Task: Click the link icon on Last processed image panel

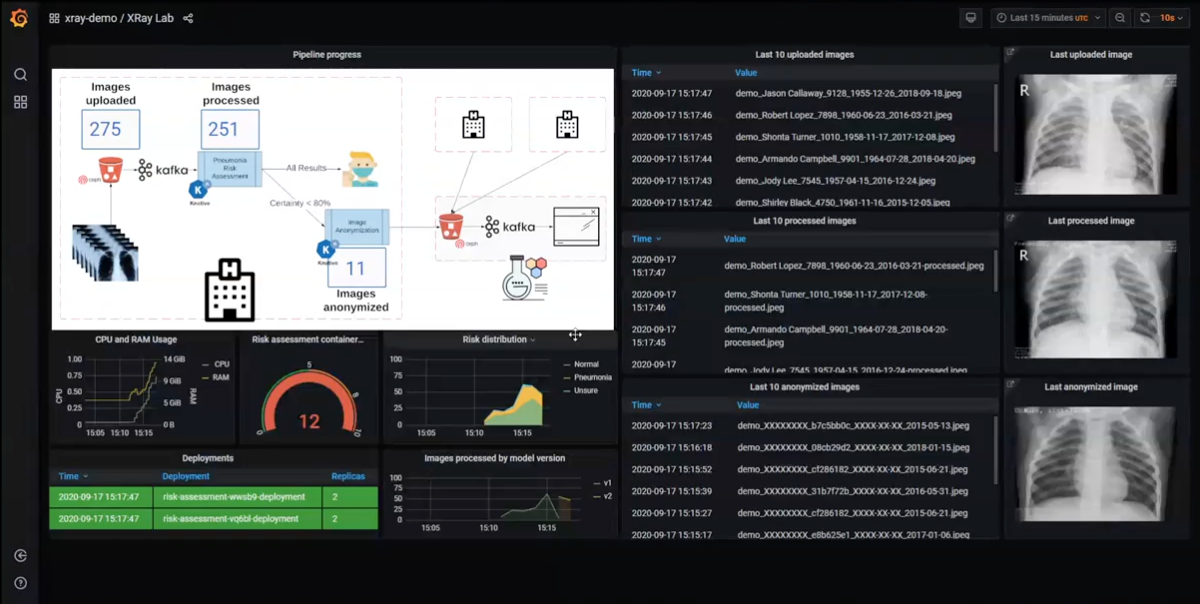Action: point(1010,219)
